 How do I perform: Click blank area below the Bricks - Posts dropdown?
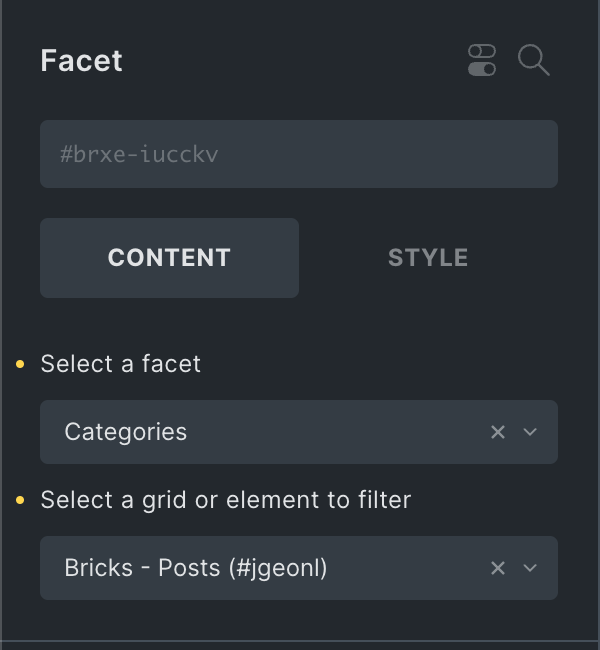click(300, 620)
